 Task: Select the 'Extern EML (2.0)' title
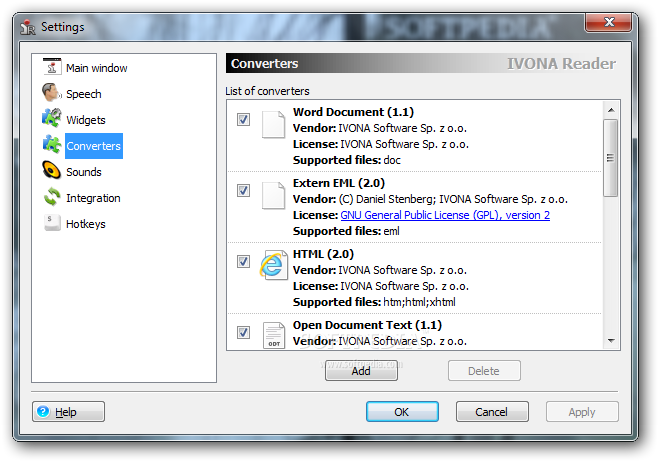[339, 183]
